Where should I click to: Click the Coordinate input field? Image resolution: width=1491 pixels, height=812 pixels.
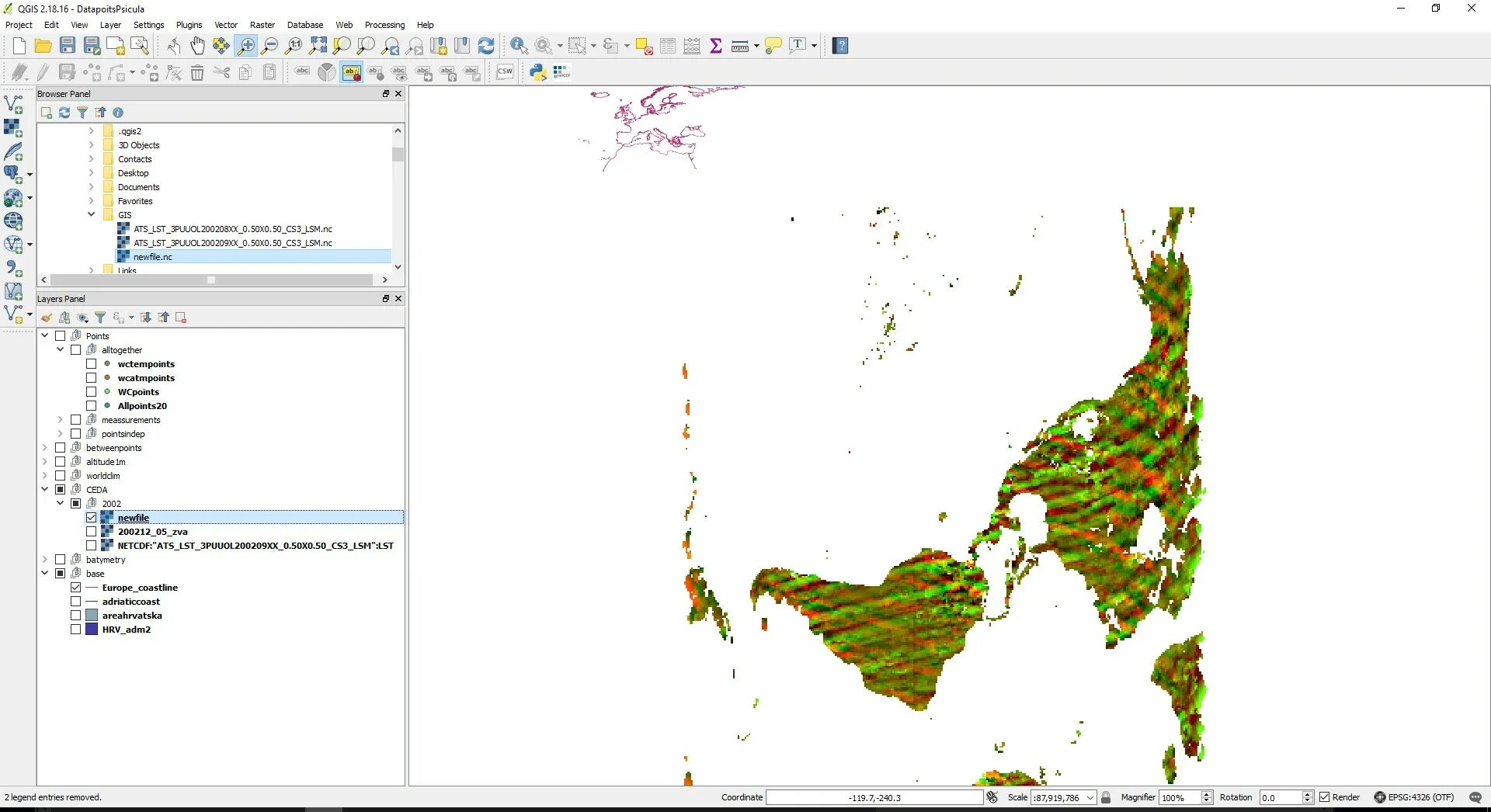click(x=874, y=797)
